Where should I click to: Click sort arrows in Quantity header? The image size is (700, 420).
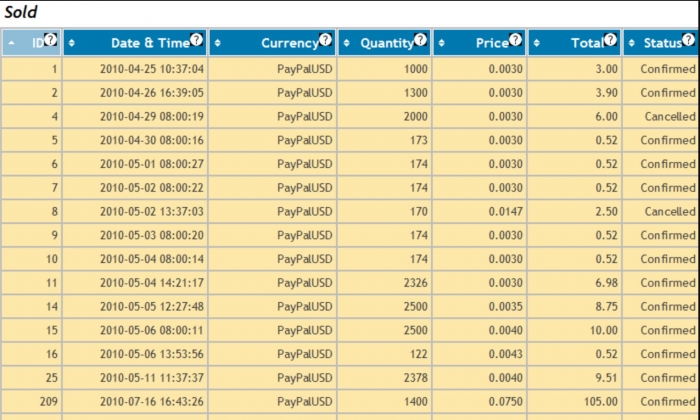point(347,43)
